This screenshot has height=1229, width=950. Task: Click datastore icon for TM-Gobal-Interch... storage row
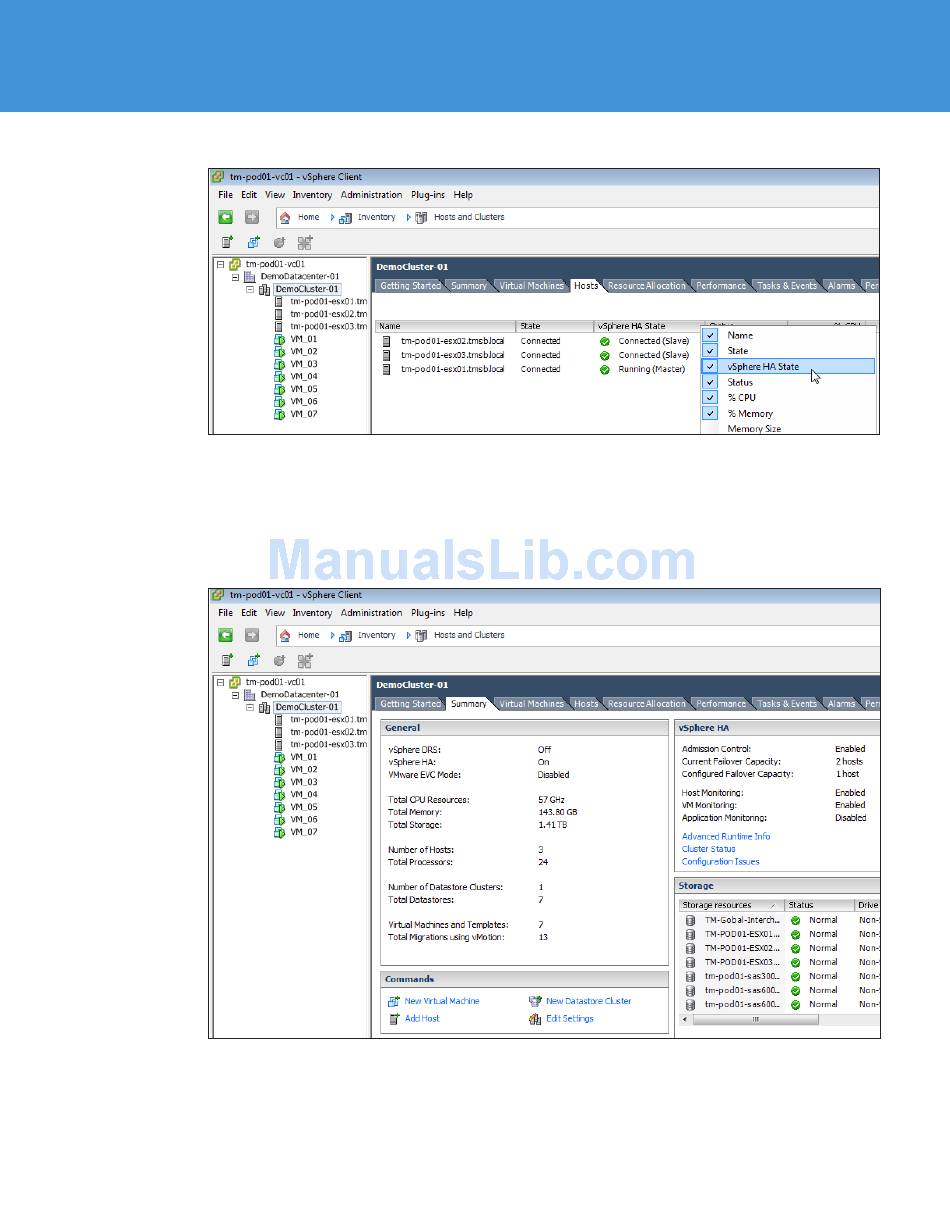(x=690, y=920)
